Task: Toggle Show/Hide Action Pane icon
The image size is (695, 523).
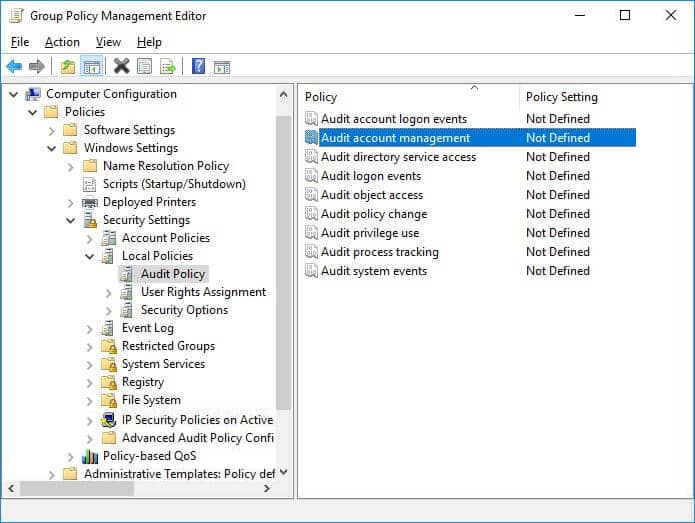Action: tap(222, 67)
